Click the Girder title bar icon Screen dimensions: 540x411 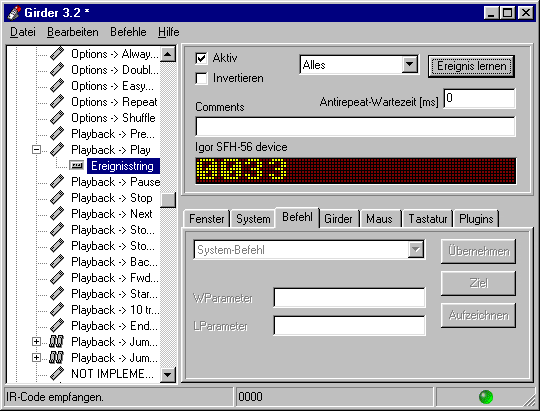(x=14, y=13)
